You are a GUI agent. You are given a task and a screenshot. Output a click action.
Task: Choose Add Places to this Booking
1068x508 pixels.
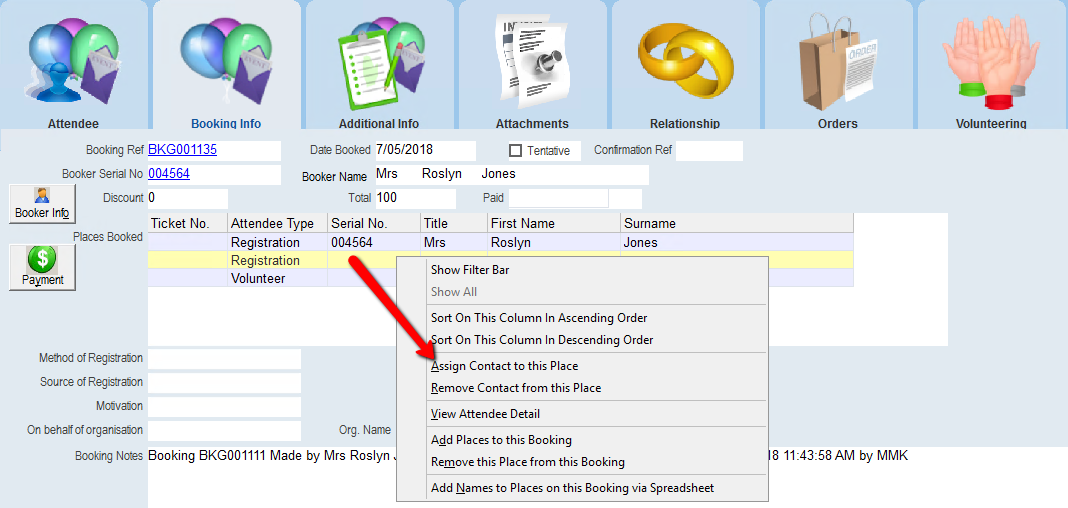(500, 440)
